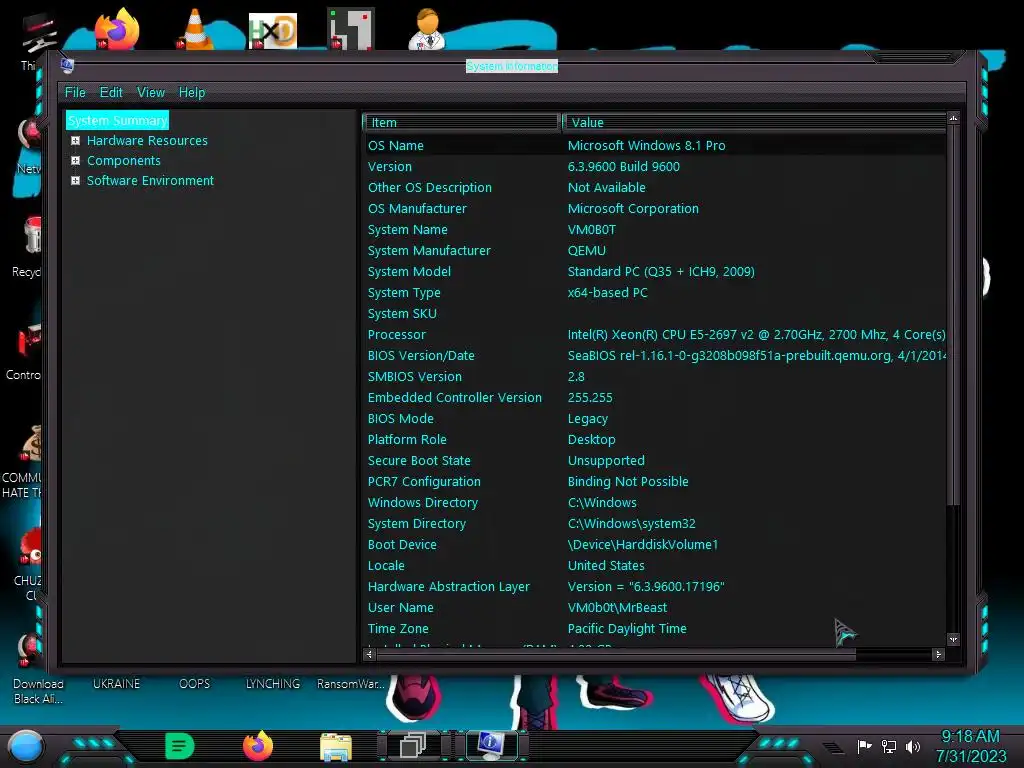1024x768 pixels.
Task: Open File Explorer from the taskbar
Action: click(x=336, y=747)
